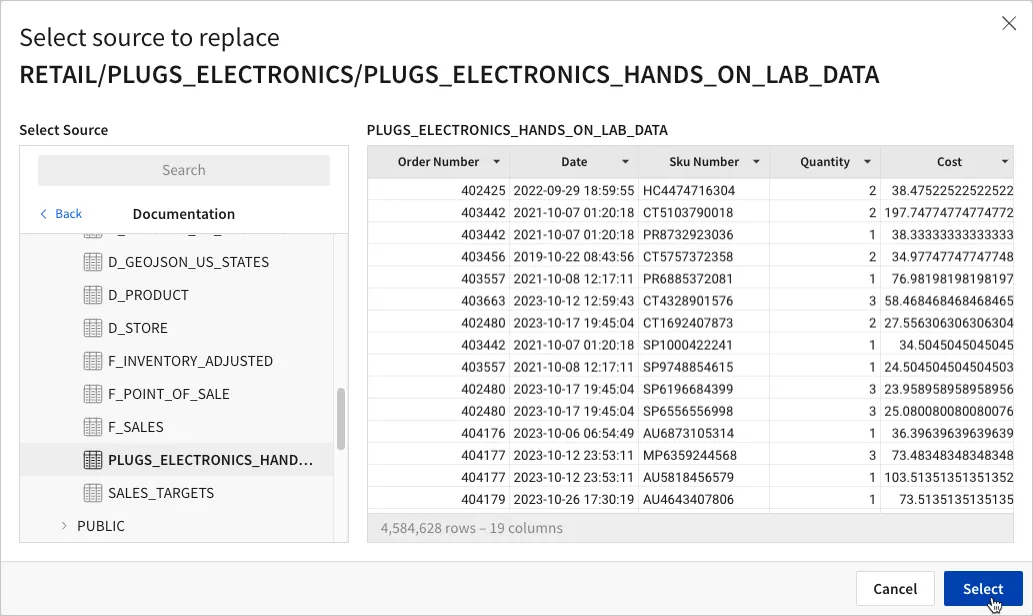The image size is (1033, 616).
Task: Click date cell 2019-10-22 08:43:56
Action: coord(574,257)
